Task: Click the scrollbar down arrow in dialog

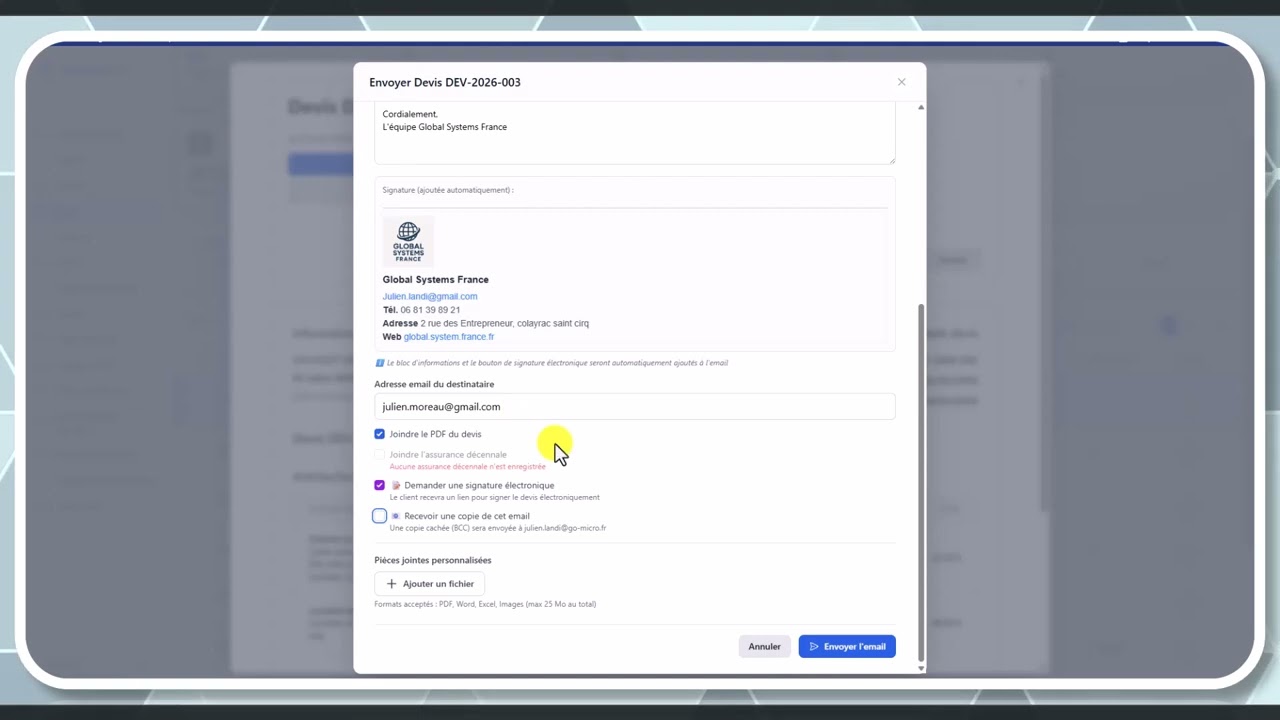Action: click(921, 668)
